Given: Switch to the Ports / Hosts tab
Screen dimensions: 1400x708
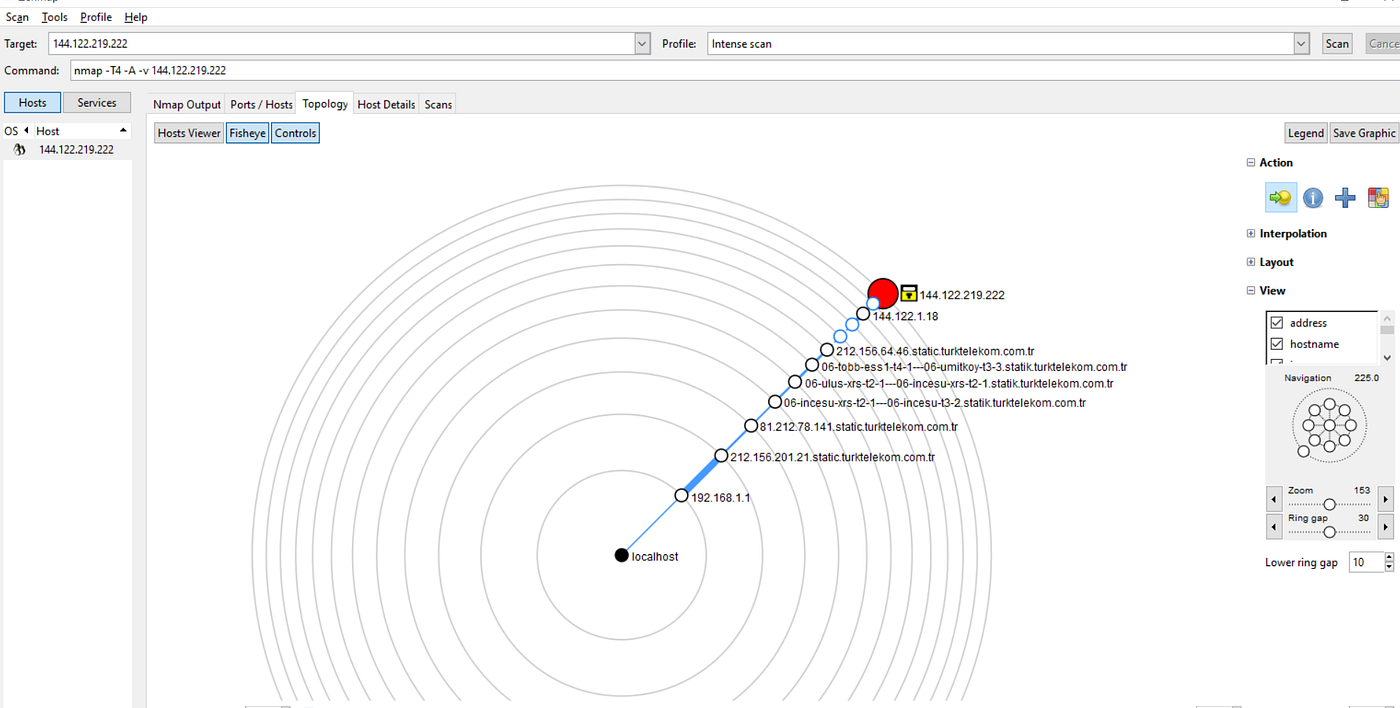Looking at the screenshot, I should (261, 104).
